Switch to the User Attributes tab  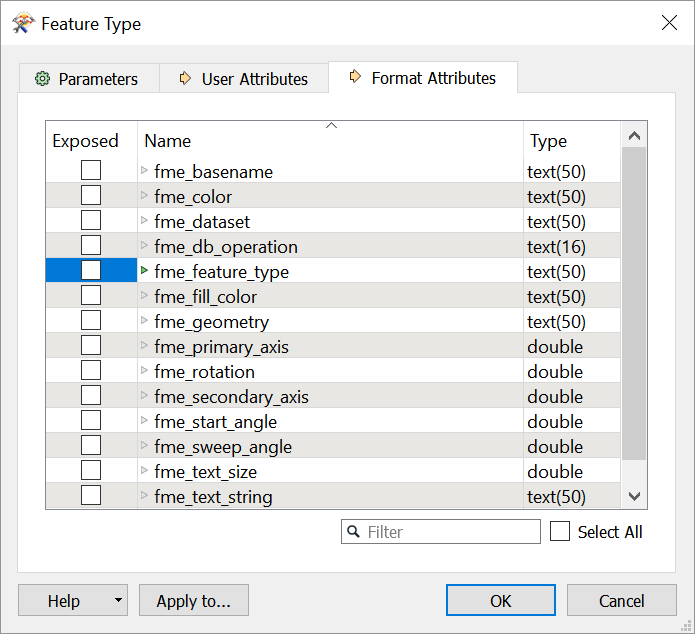click(244, 78)
